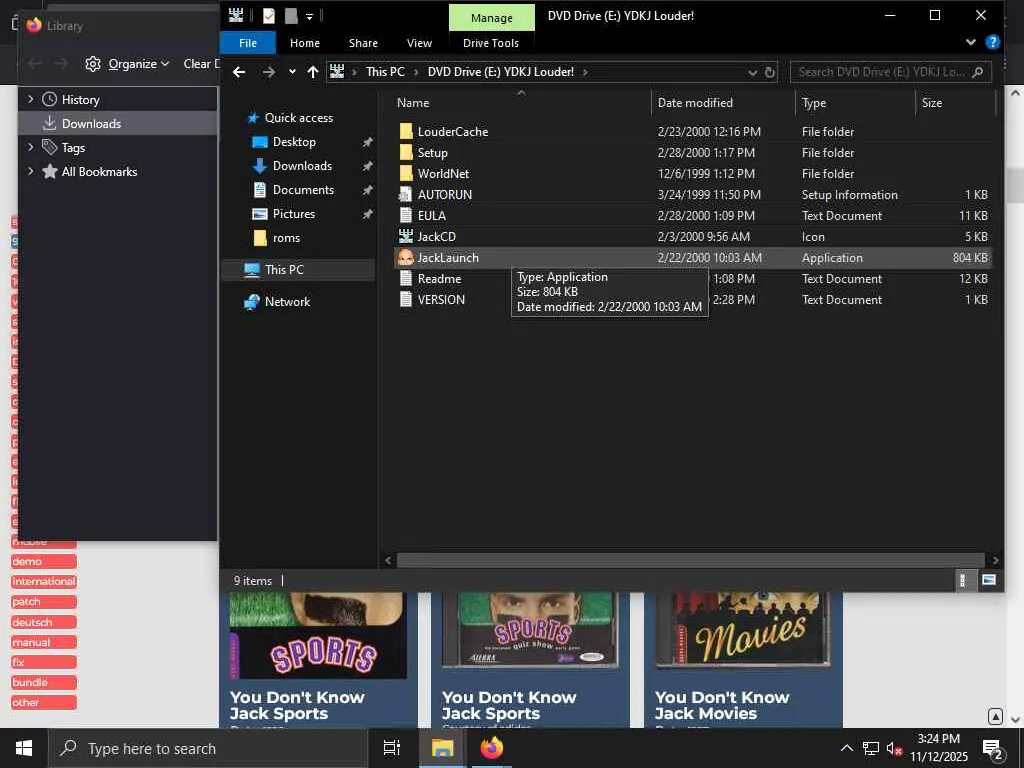Open Quick access in navigation pane
The height and width of the screenshot is (768, 1024).
point(298,118)
